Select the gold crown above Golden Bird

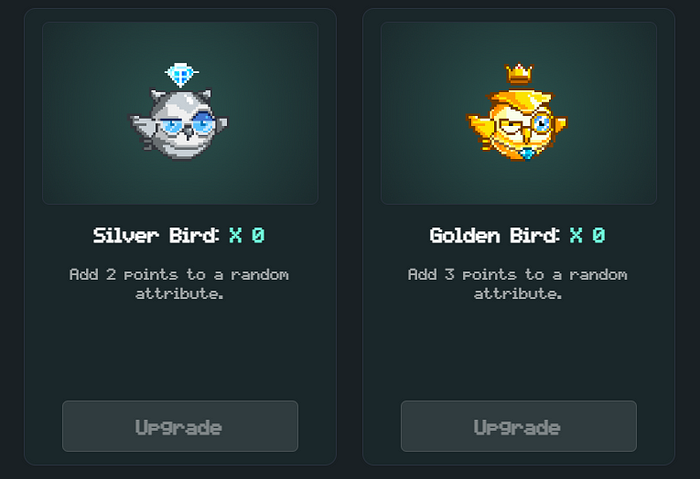pos(519,73)
